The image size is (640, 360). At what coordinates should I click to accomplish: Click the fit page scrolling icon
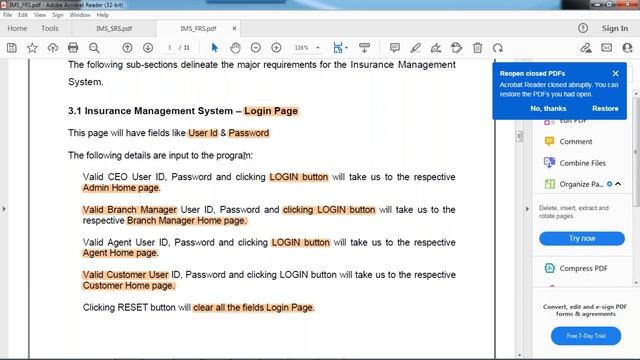[x=338, y=48]
